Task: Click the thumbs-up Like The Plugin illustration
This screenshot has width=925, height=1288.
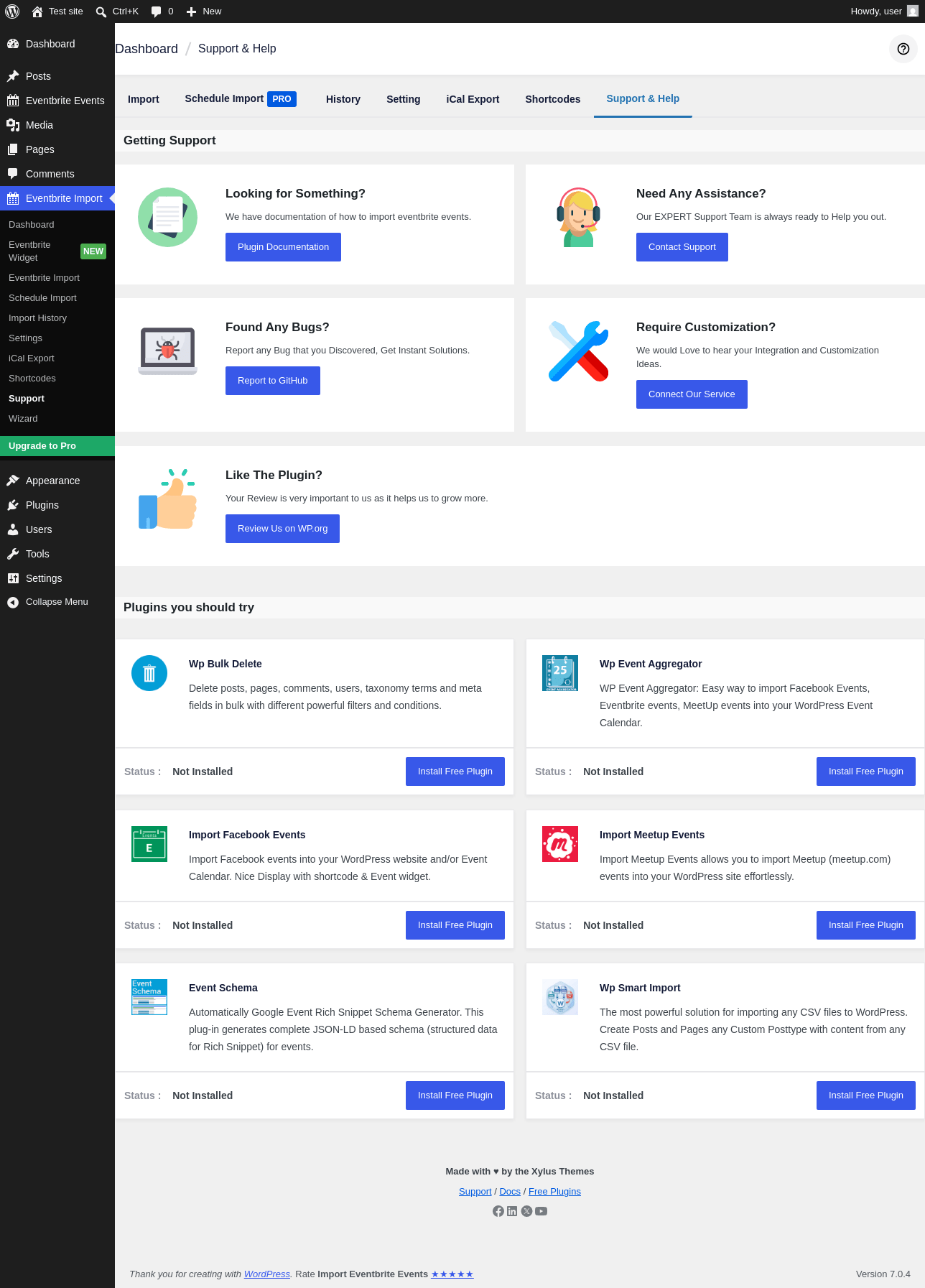Action: coord(167,499)
